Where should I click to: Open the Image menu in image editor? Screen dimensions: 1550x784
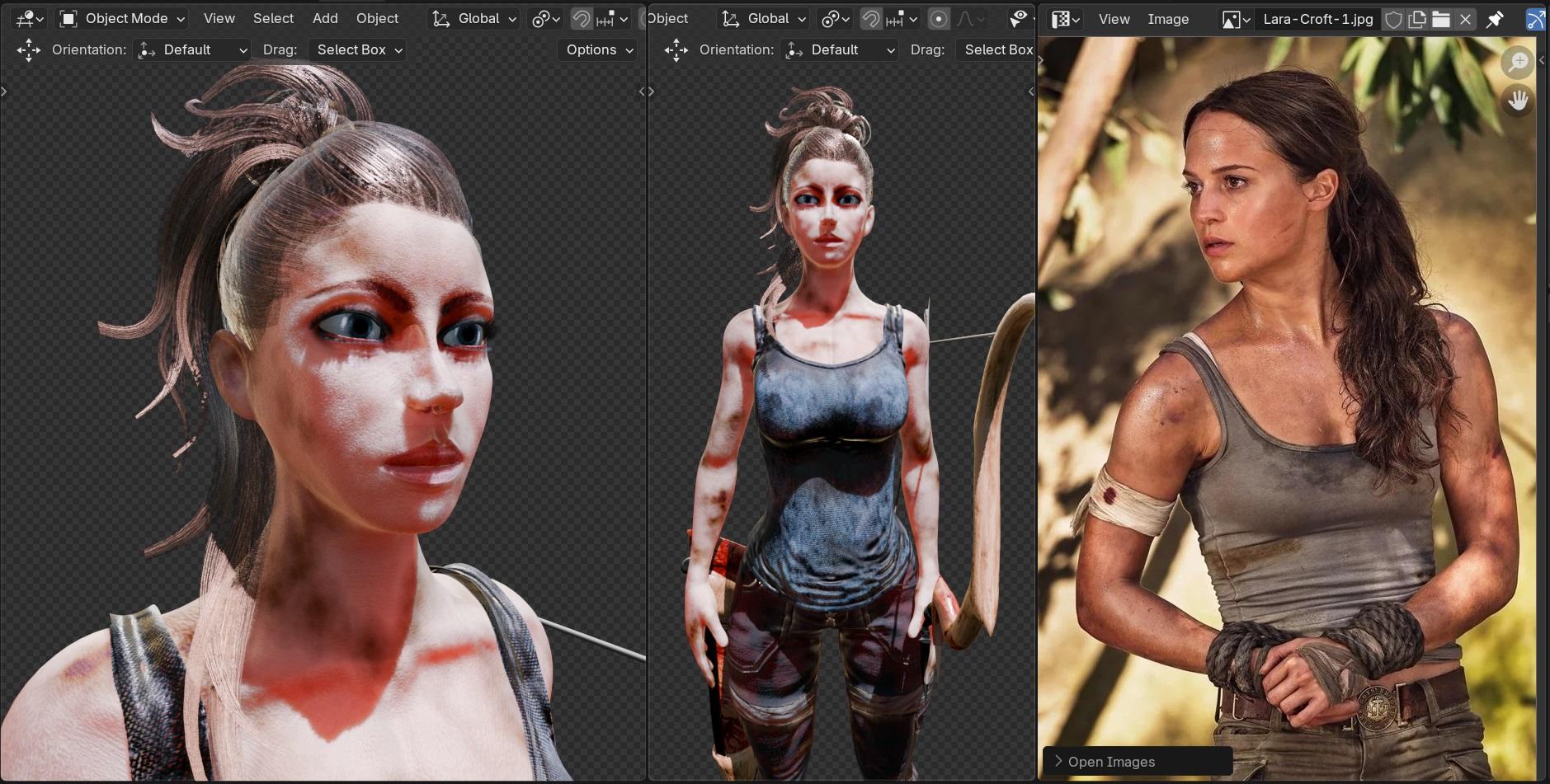point(1168,19)
